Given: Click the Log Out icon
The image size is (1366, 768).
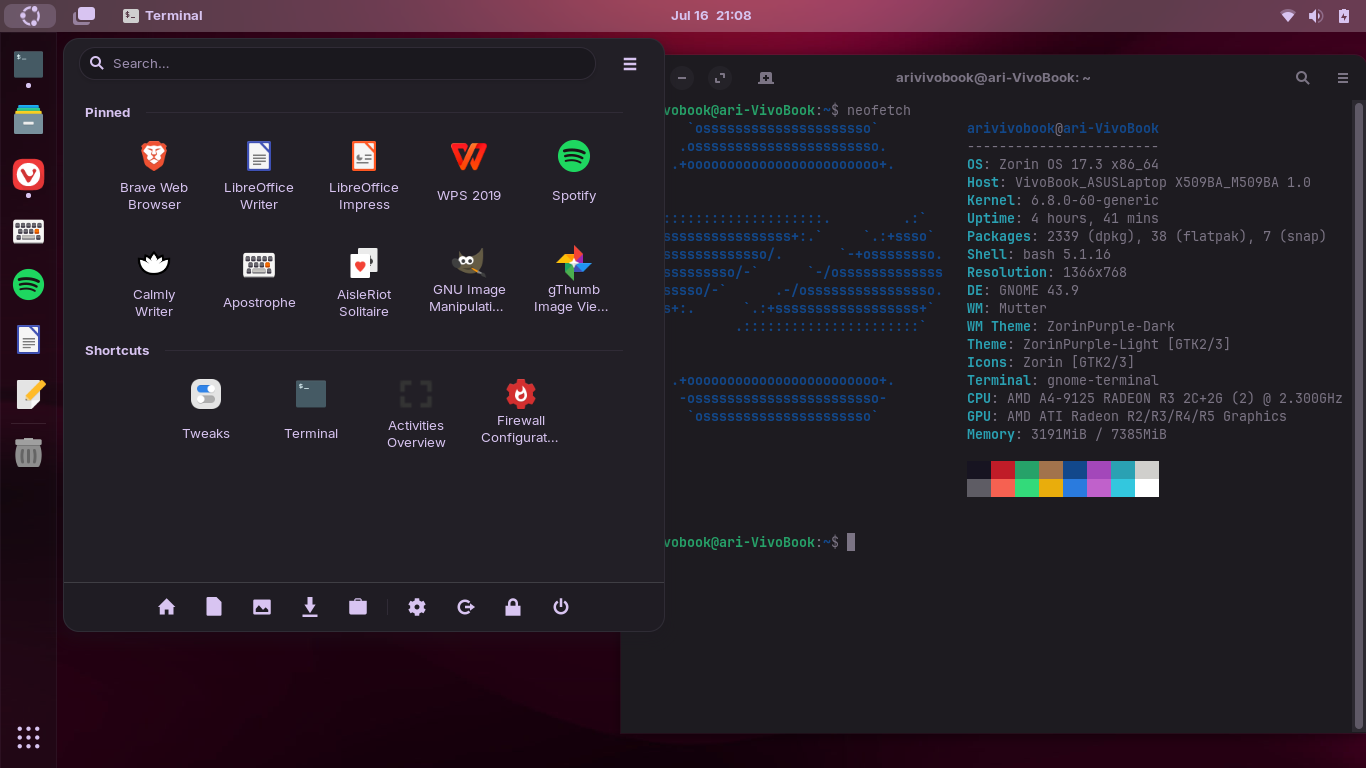Looking at the screenshot, I should tap(465, 607).
